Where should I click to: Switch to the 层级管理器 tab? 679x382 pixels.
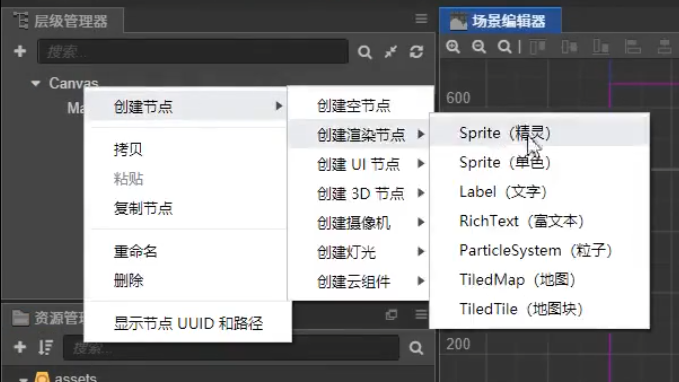tap(62, 20)
